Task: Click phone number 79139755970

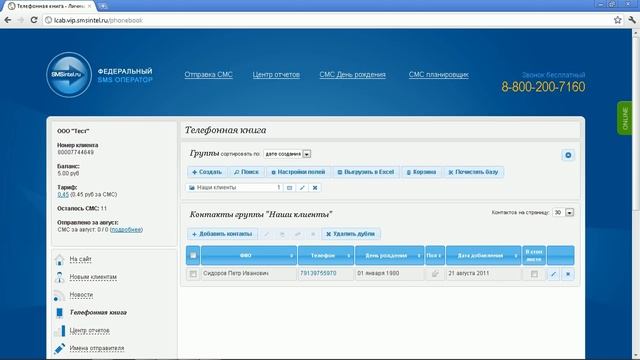Action: (318, 273)
